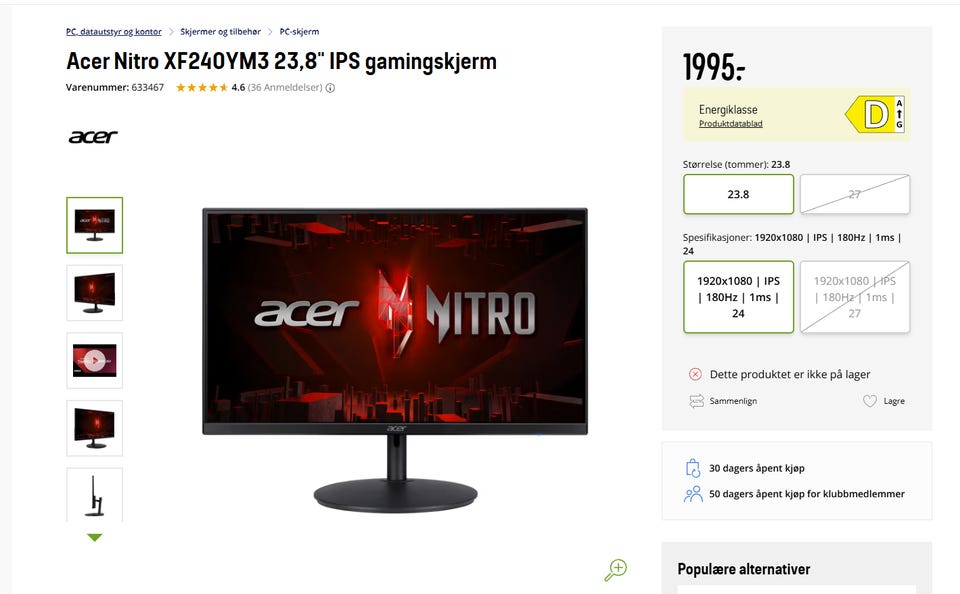This screenshot has height=594, width=960.
Task: Click the club members people icon
Action: (x=693, y=494)
